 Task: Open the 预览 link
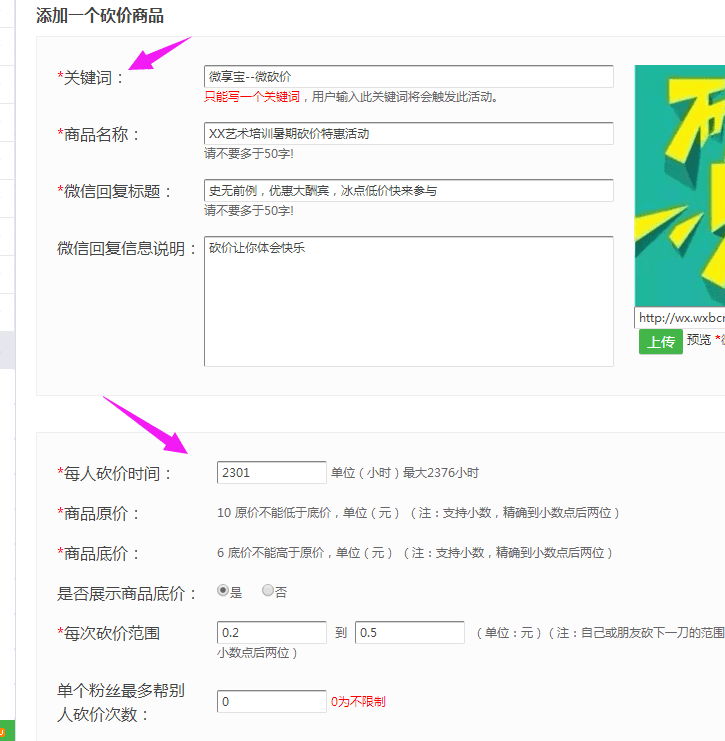tap(699, 340)
